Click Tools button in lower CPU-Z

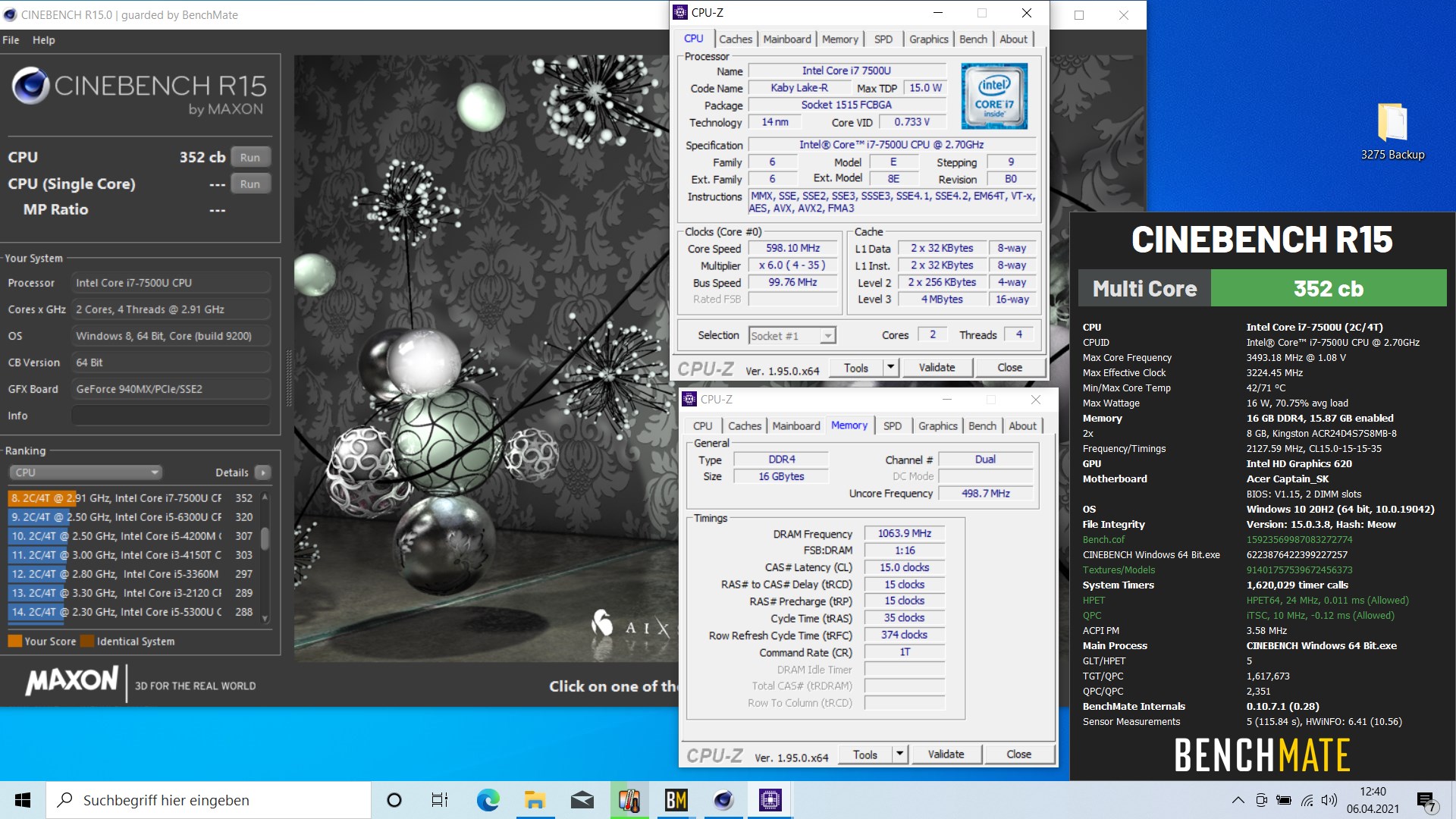864,755
